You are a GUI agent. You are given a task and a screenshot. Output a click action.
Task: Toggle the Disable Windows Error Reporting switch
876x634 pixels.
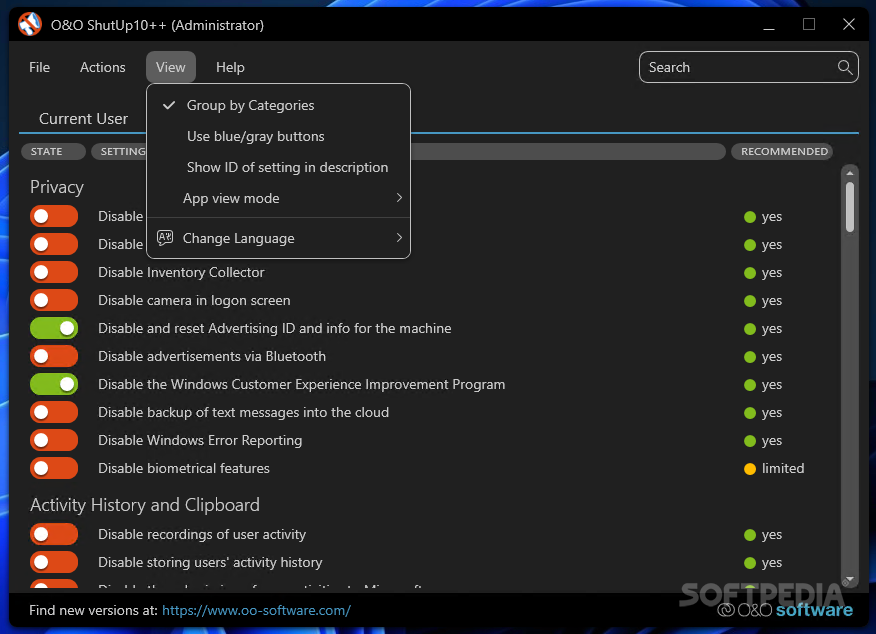54,440
